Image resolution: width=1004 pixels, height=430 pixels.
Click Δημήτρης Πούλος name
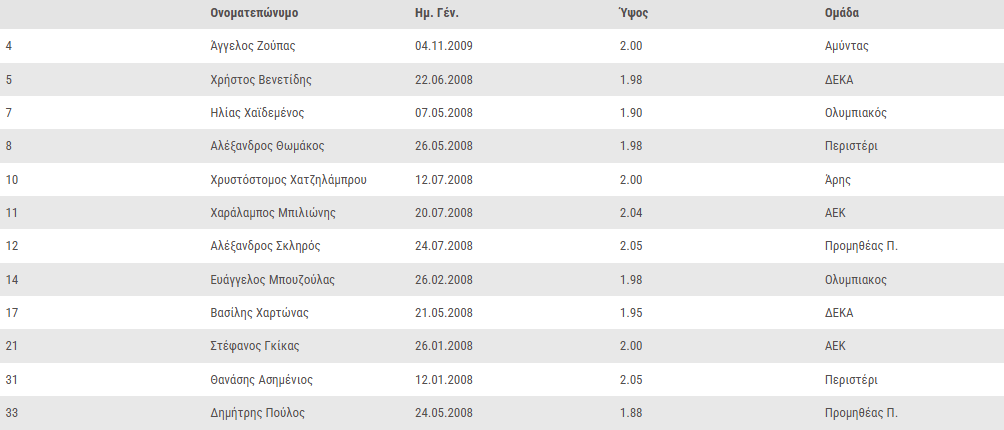257,413
